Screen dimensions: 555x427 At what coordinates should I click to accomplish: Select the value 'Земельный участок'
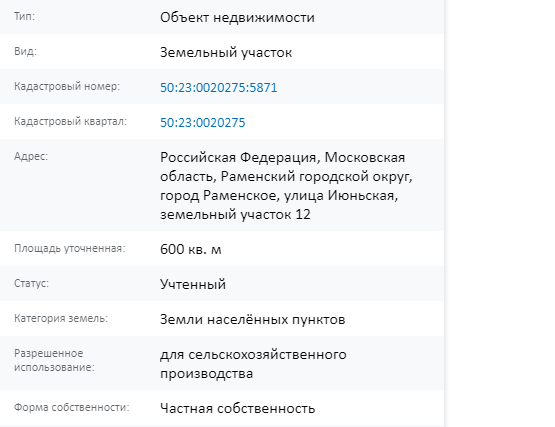click(x=226, y=52)
